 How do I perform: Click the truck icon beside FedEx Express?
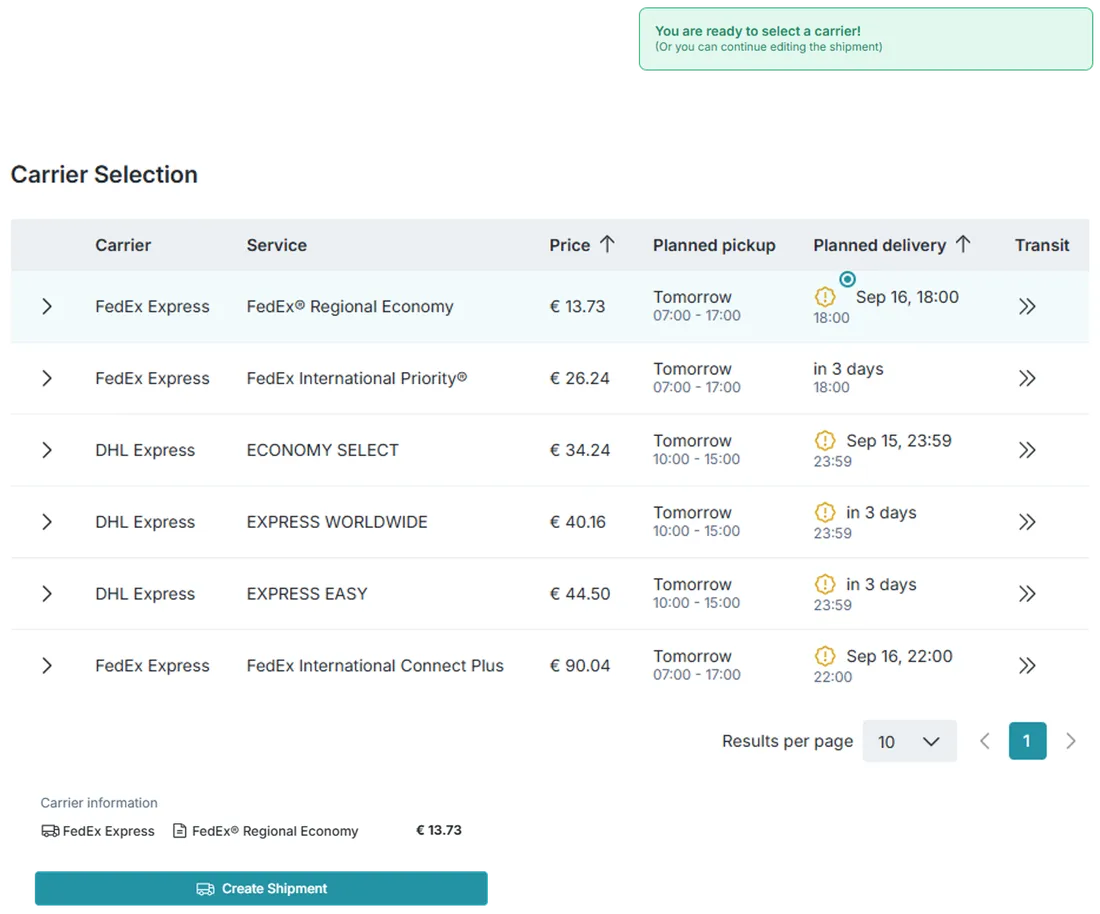pyautogui.click(x=50, y=831)
